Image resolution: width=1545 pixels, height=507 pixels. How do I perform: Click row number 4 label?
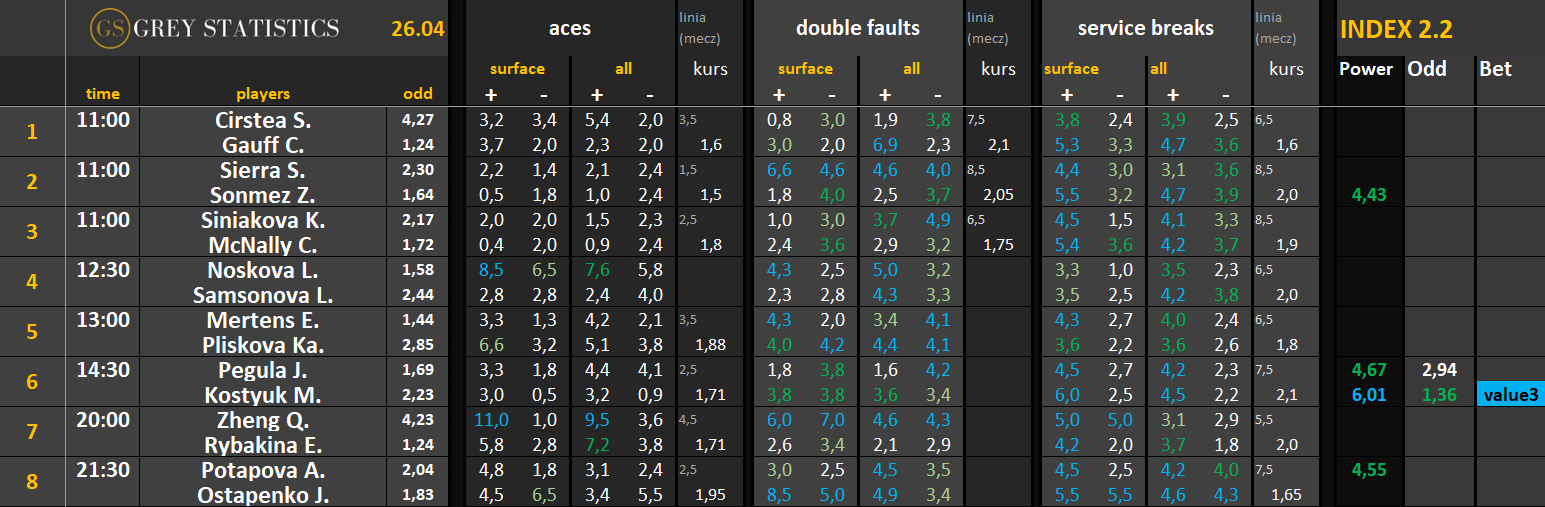(32, 282)
